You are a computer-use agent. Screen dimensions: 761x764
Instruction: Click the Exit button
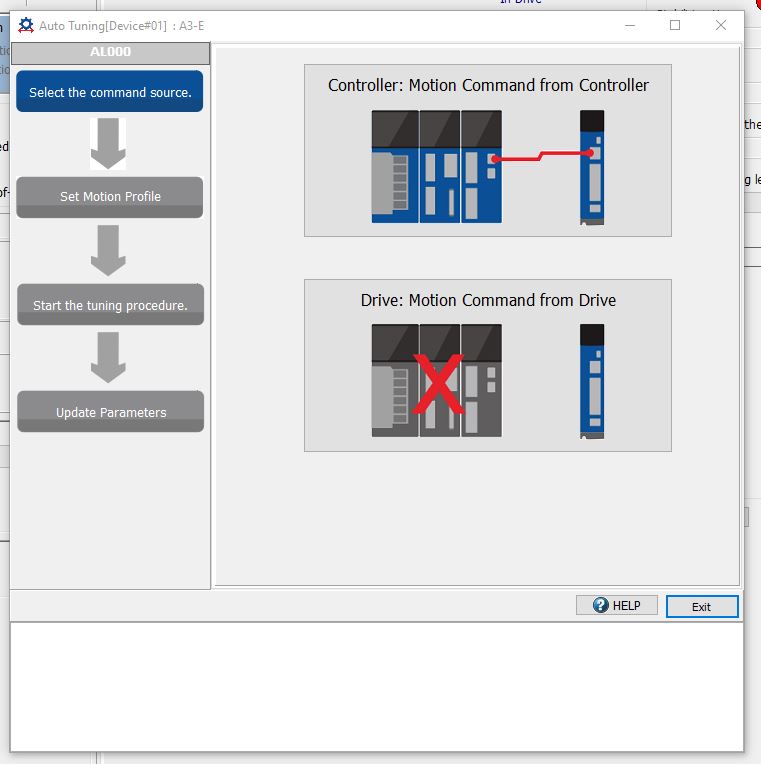pos(702,607)
